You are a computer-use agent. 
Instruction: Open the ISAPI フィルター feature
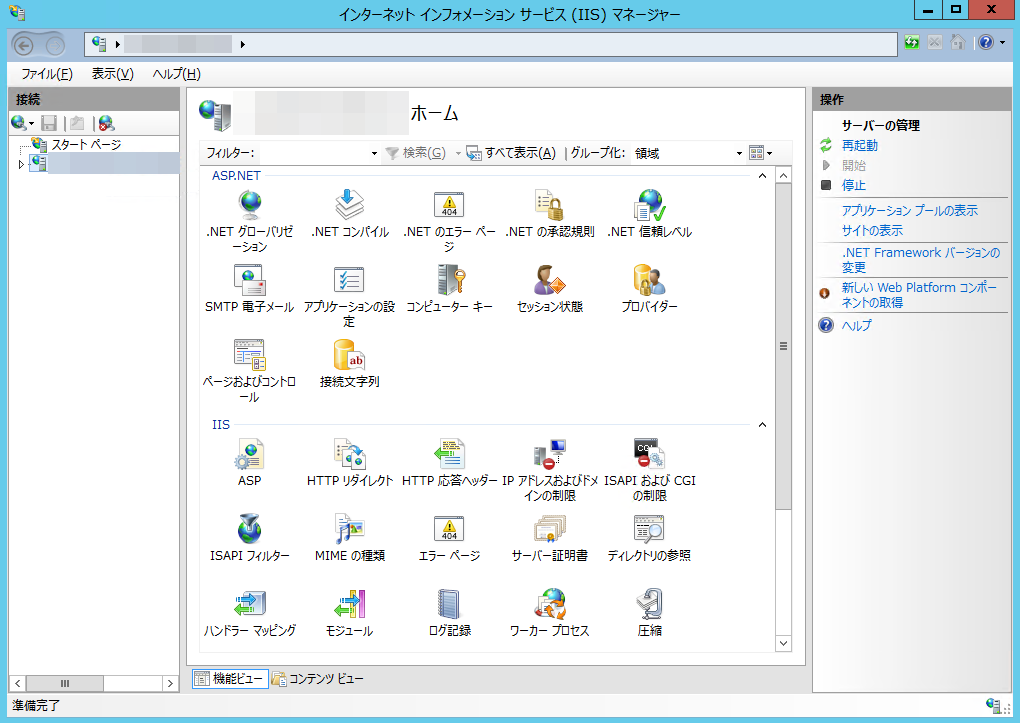249,530
